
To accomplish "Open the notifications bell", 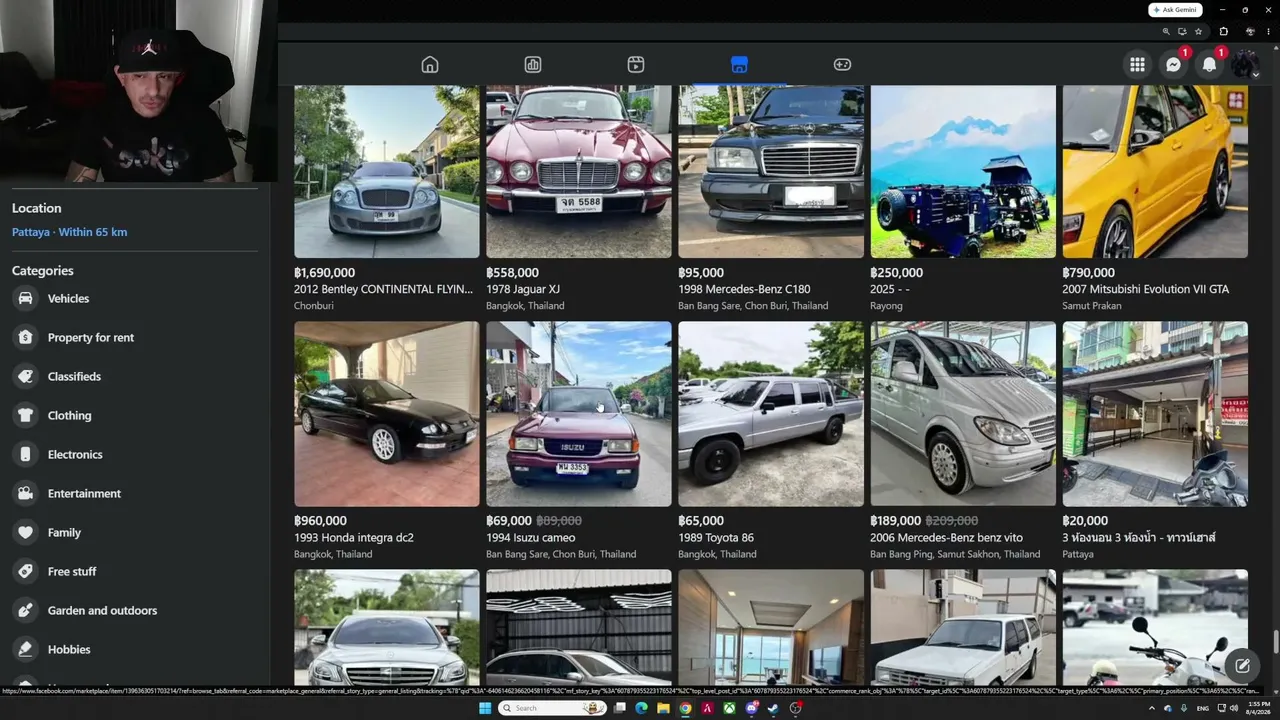I will point(1209,65).
